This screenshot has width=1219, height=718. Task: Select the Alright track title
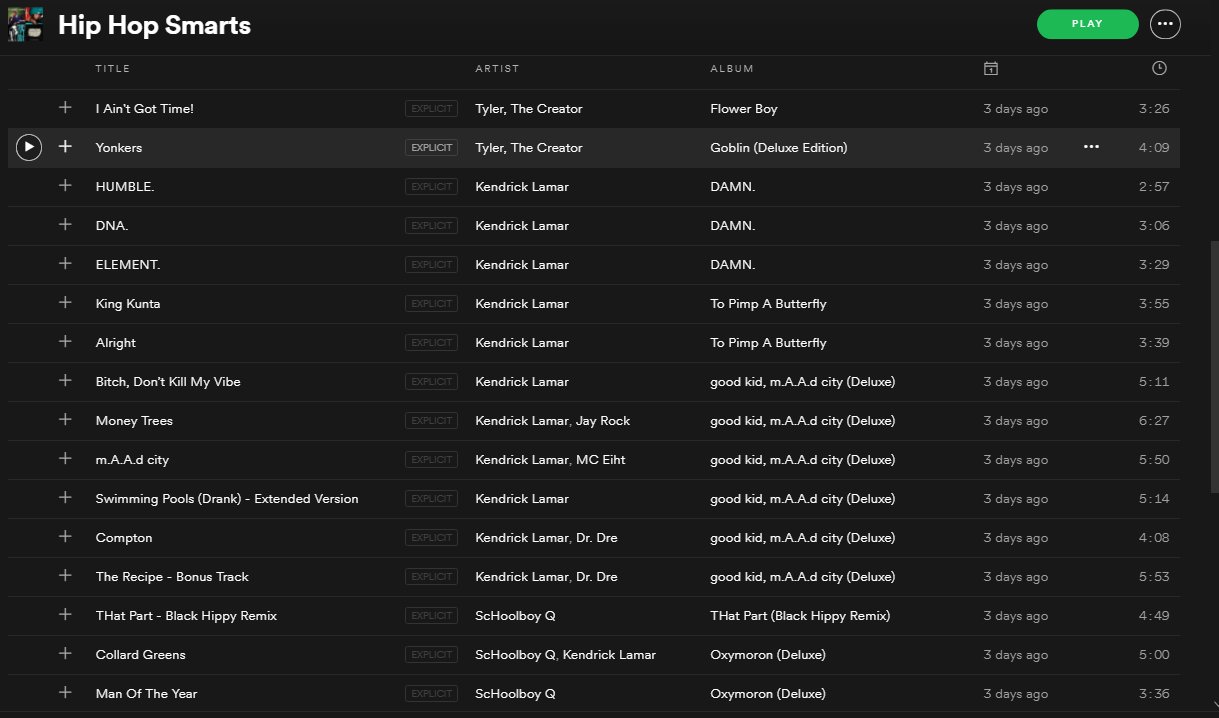(x=116, y=343)
